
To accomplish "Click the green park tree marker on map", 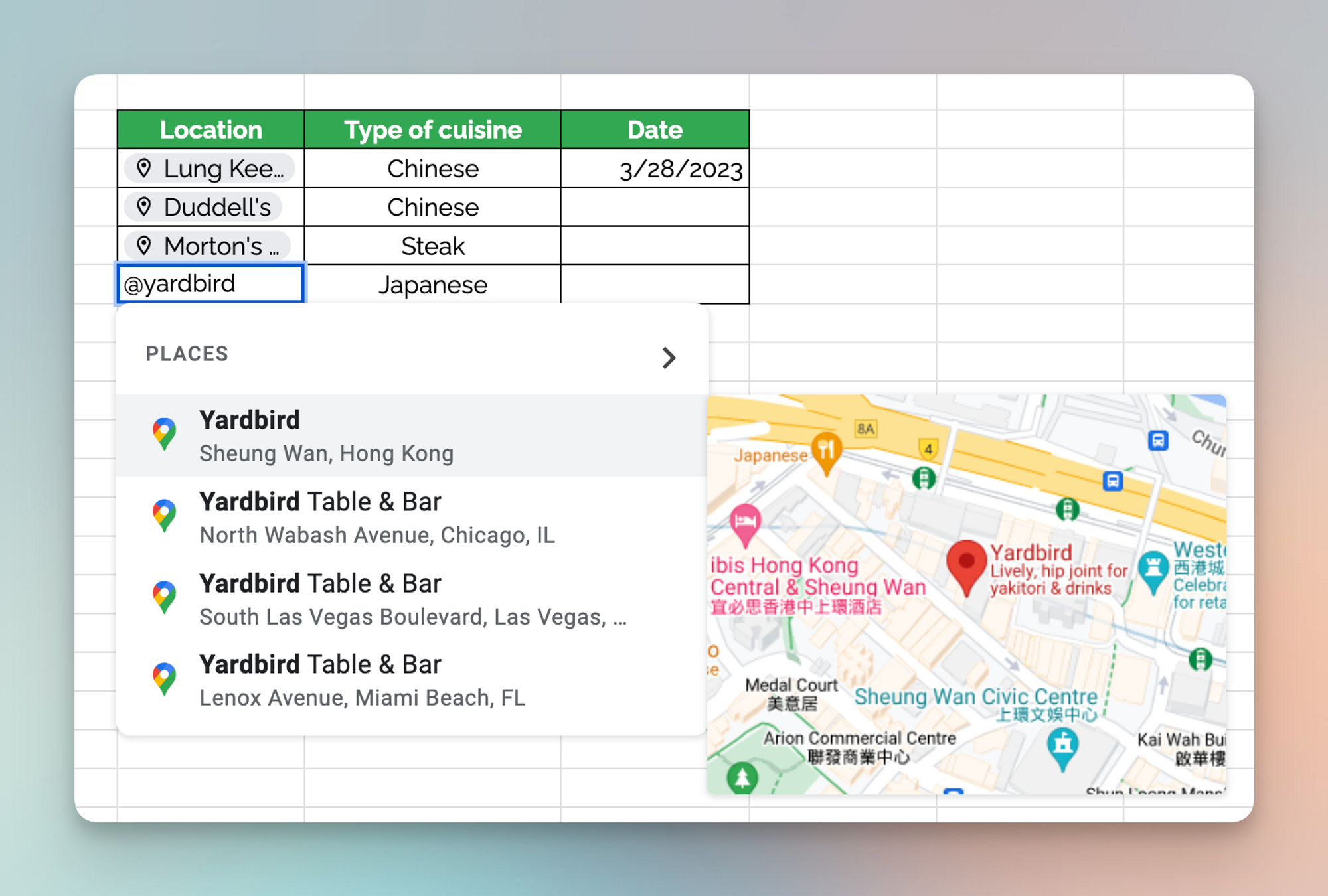I will pos(742,777).
